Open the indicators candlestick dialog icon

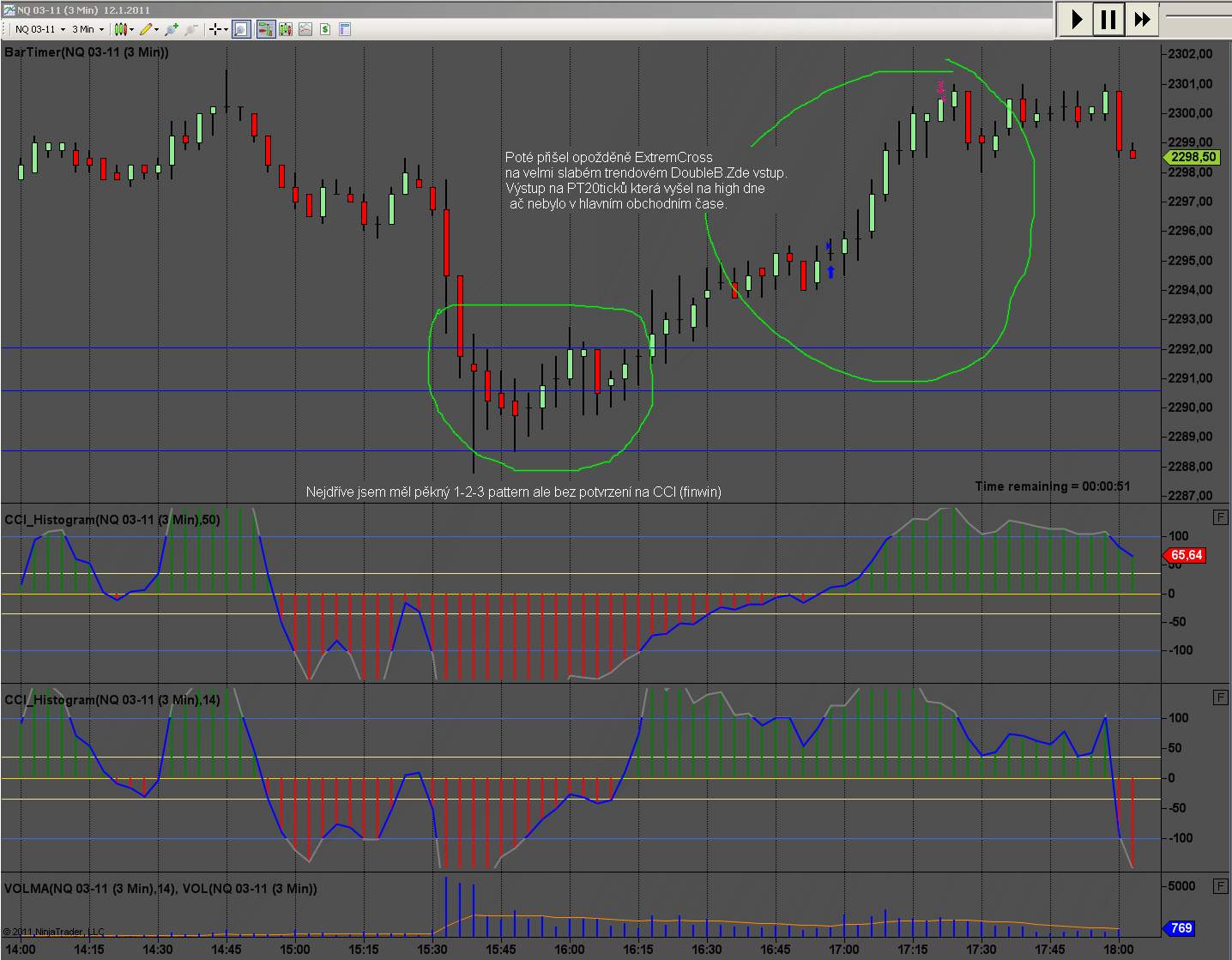[x=285, y=29]
